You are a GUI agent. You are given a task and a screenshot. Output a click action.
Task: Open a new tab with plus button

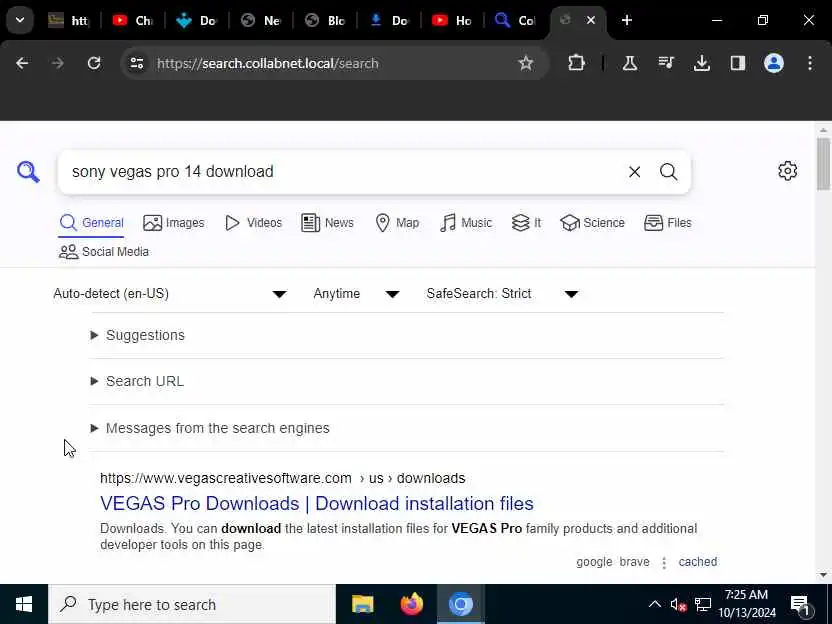click(627, 20)
